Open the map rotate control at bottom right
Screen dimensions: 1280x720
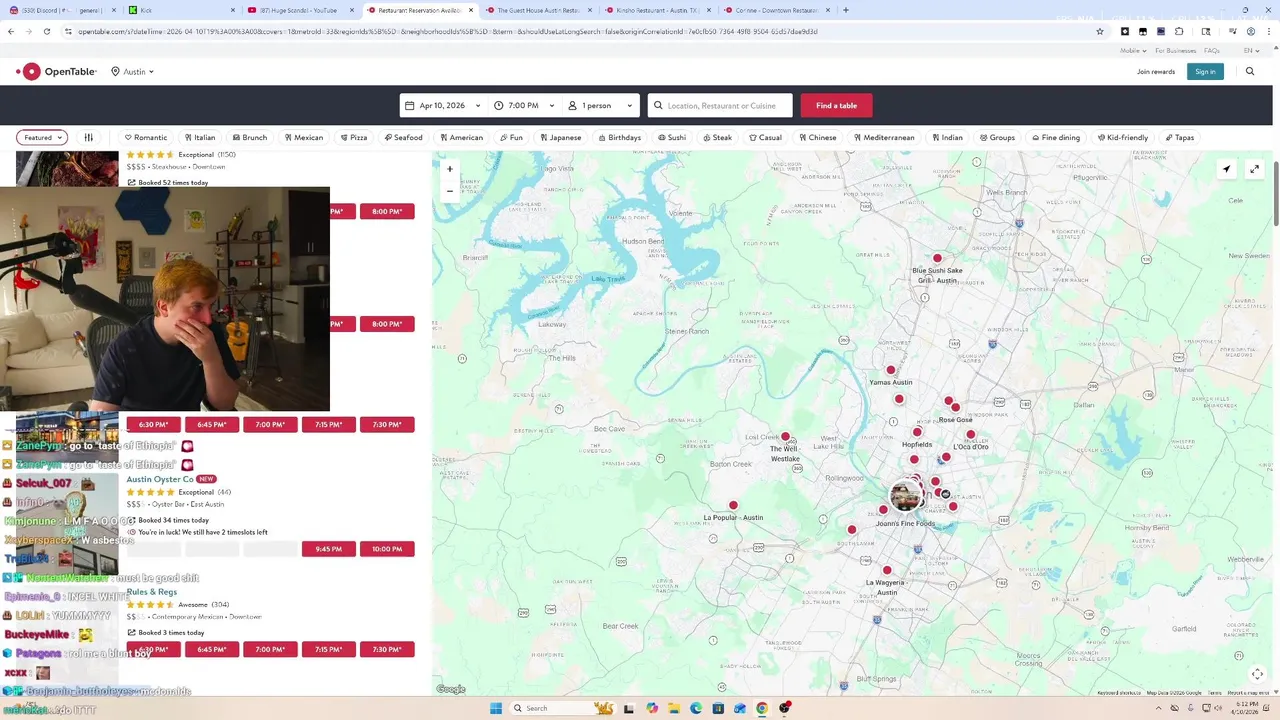[1257, 674]
